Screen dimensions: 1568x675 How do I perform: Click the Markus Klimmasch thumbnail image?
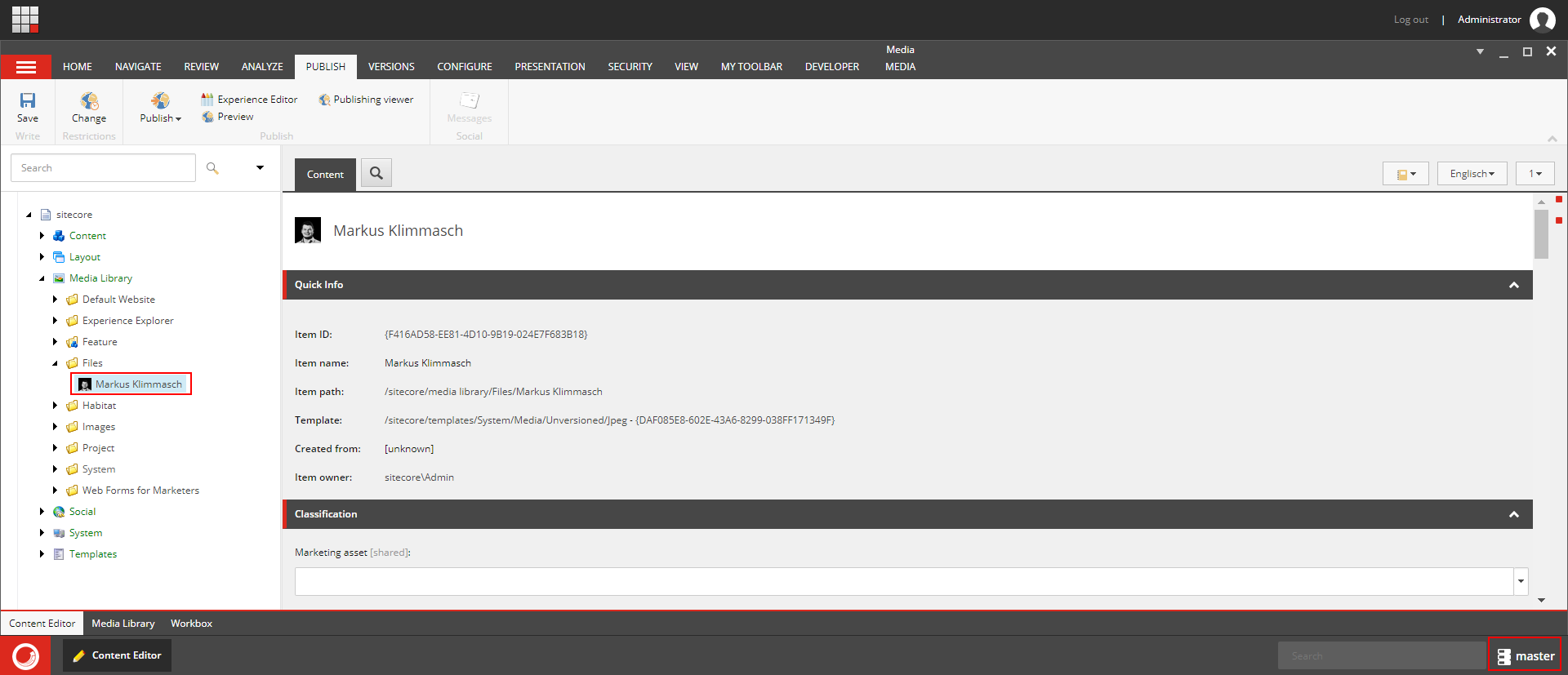click(x=308, y=230)
